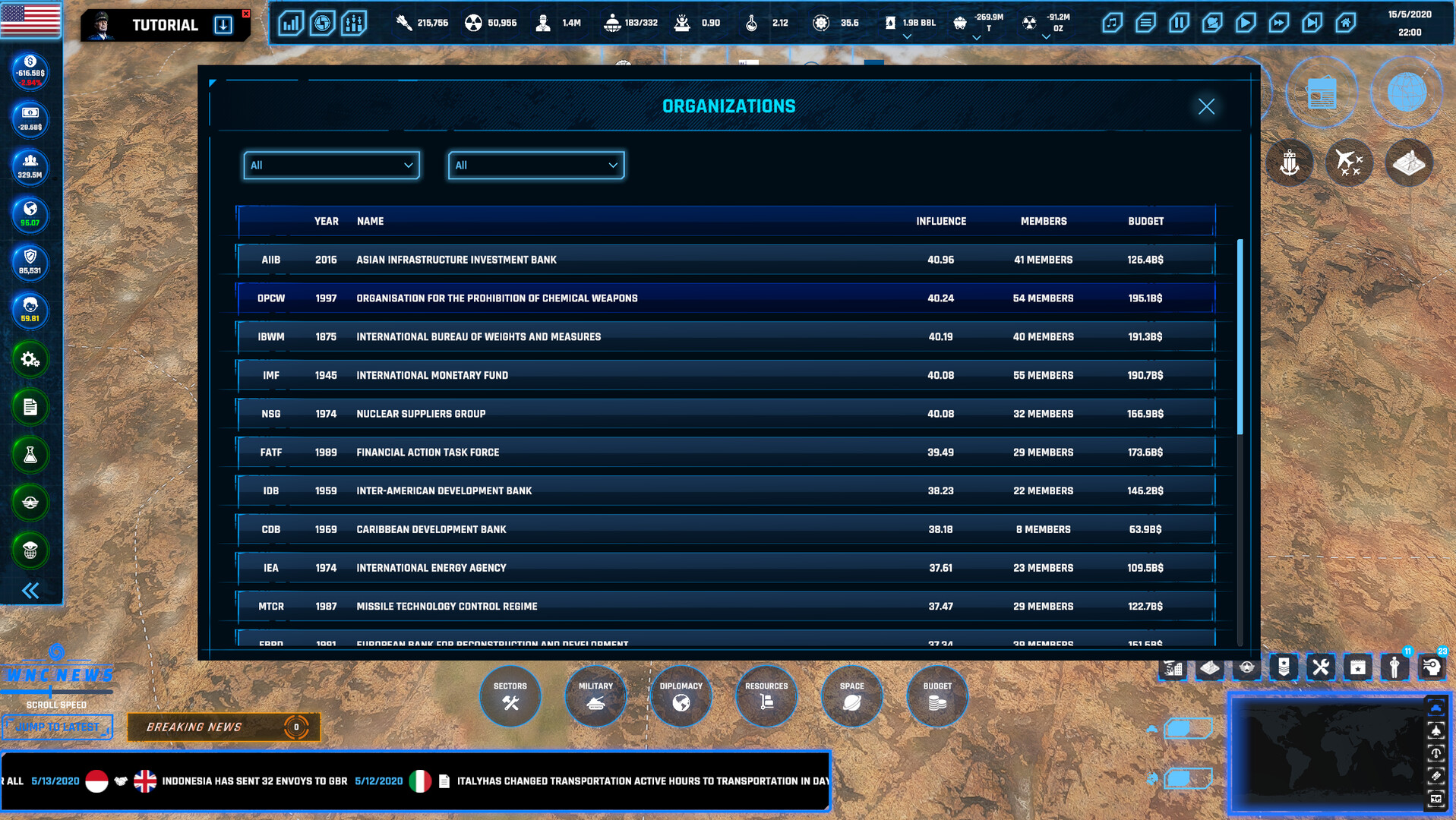1456x820 pixels.
Task: Select jet aircraft filter on minimap
Action: click(1435, 730)
